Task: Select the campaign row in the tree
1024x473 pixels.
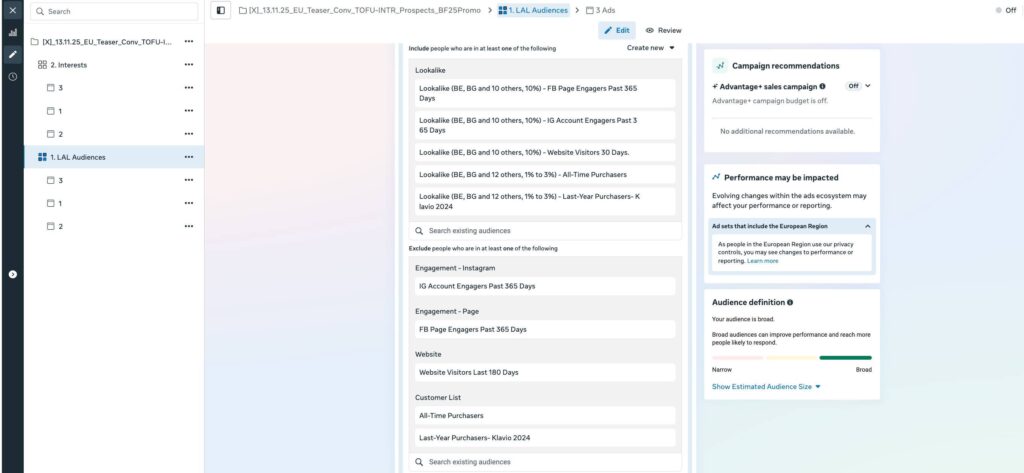Action: click(x=101, y=41)
